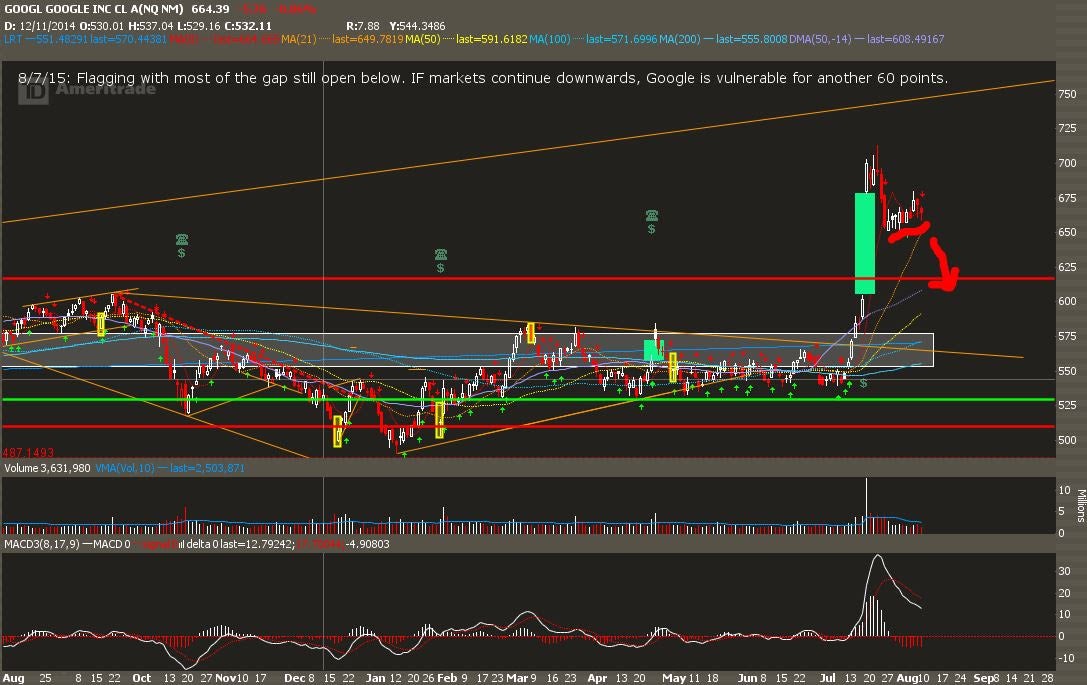Click the MA(100) value last=571.6996
The image size is (1087, 685).
tap(622, 39)
